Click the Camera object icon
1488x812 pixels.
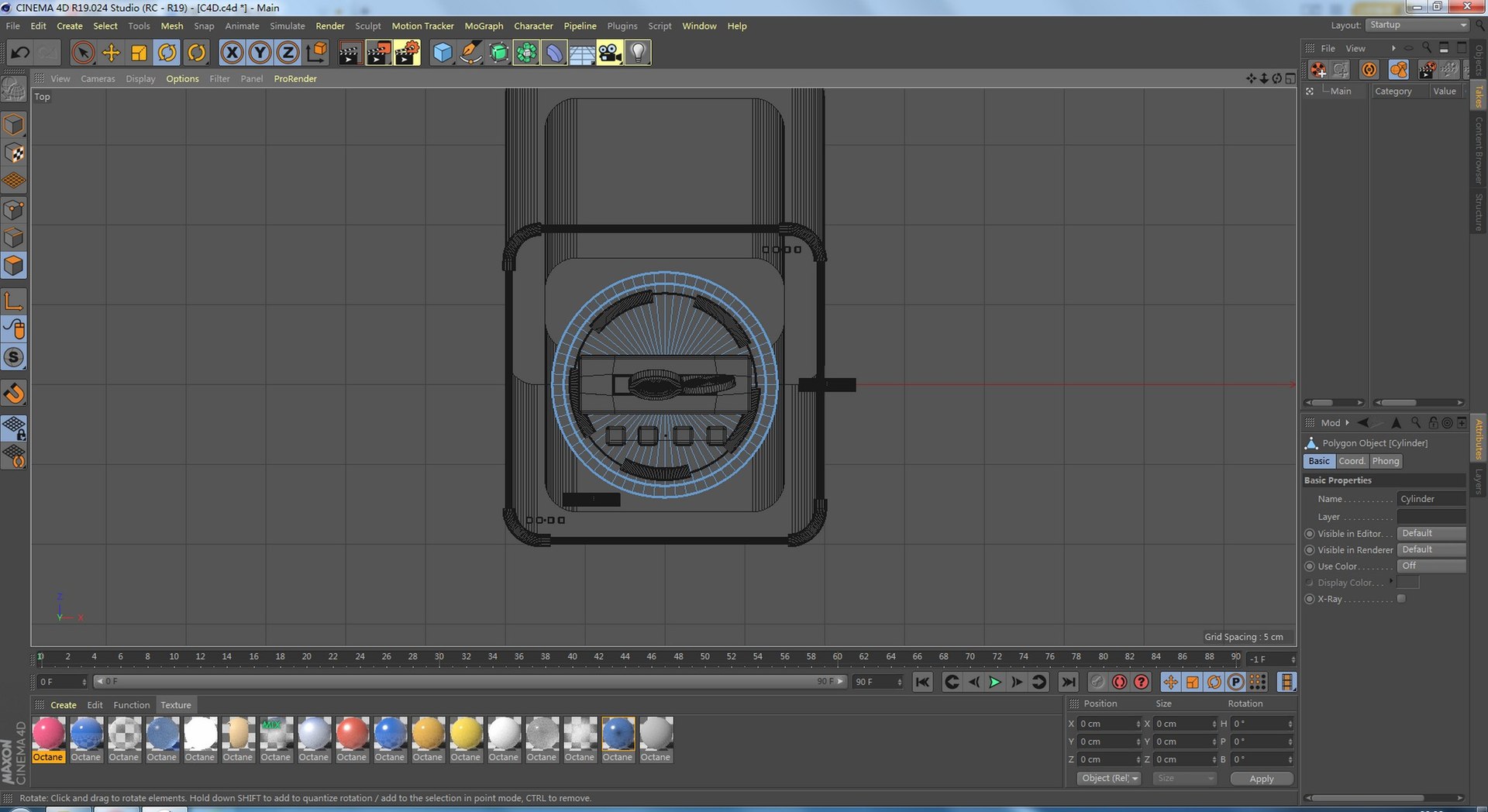click(x=609, y=53)
